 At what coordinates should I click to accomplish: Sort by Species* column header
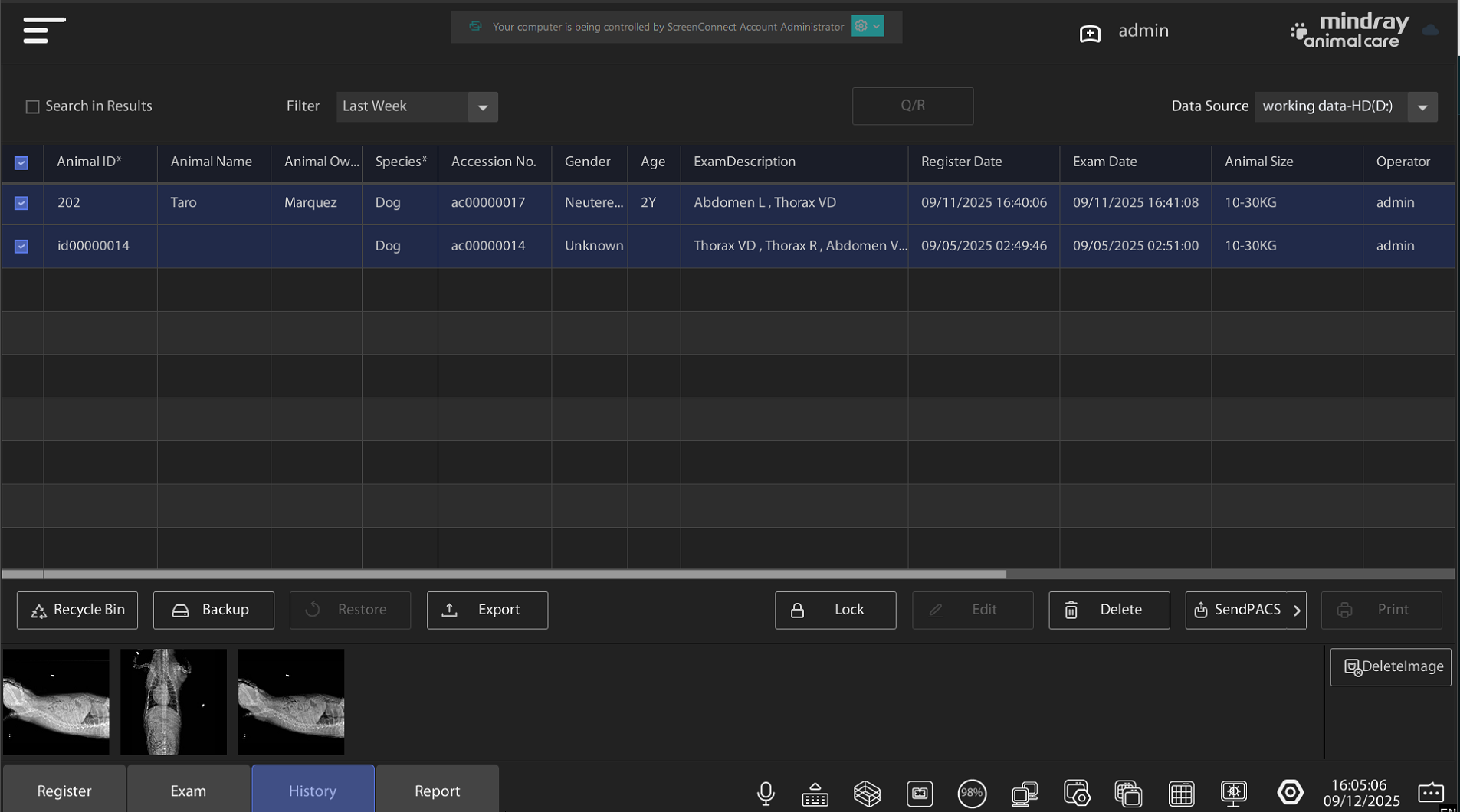point(401,162)
